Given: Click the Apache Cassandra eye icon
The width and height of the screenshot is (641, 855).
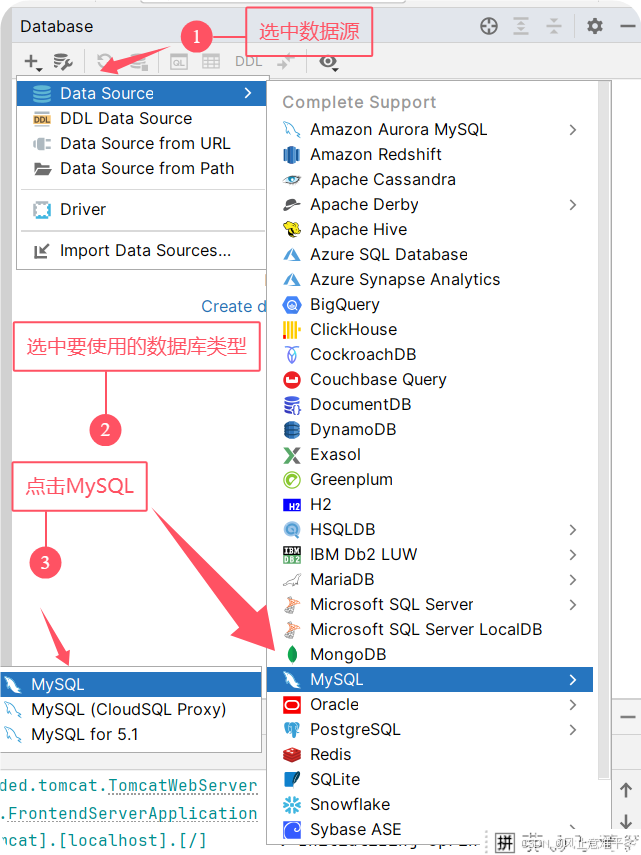Looking at the screenshot, I should pos(292,180).
